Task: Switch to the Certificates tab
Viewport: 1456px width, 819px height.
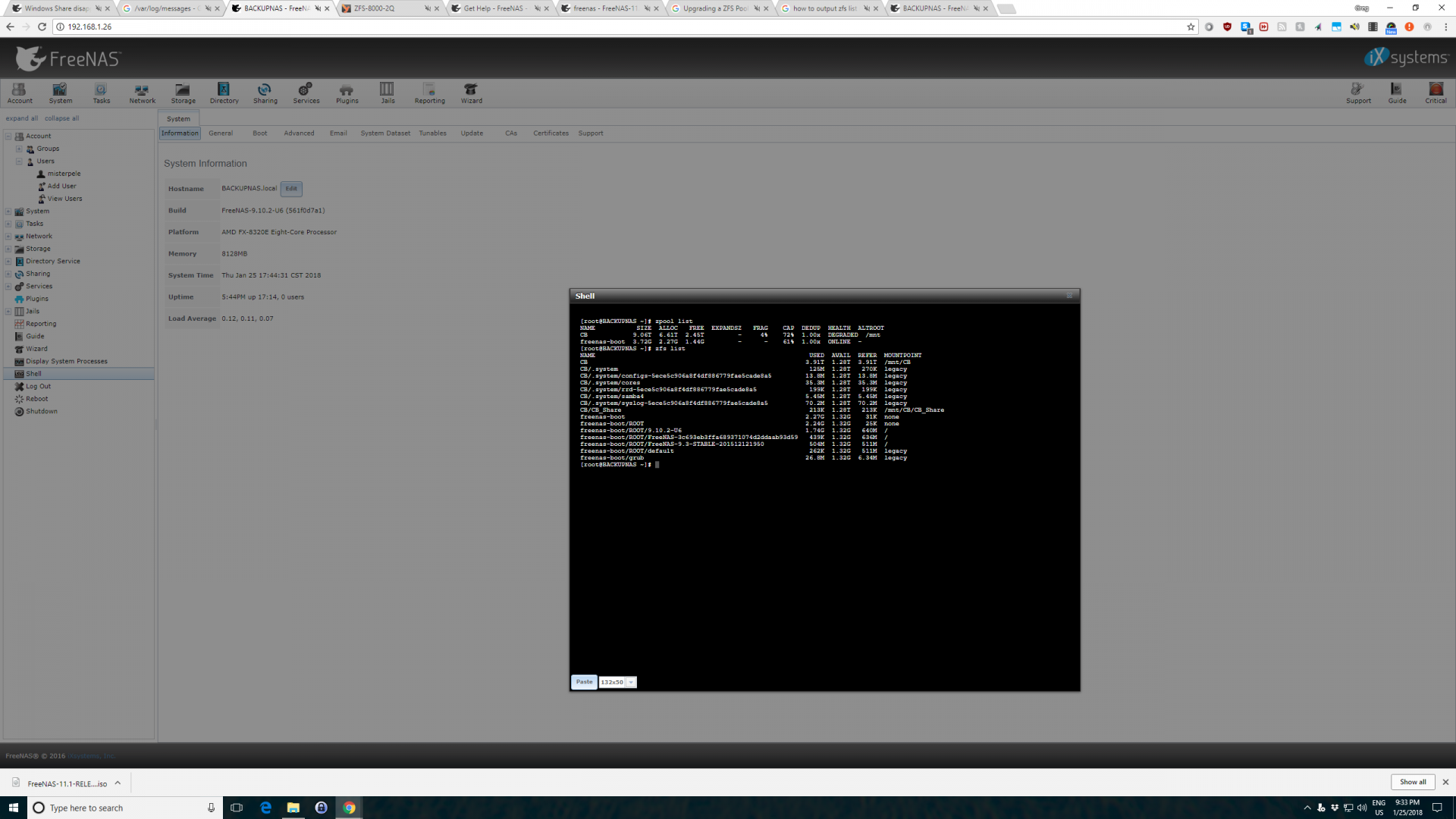Action: (551, 133)
